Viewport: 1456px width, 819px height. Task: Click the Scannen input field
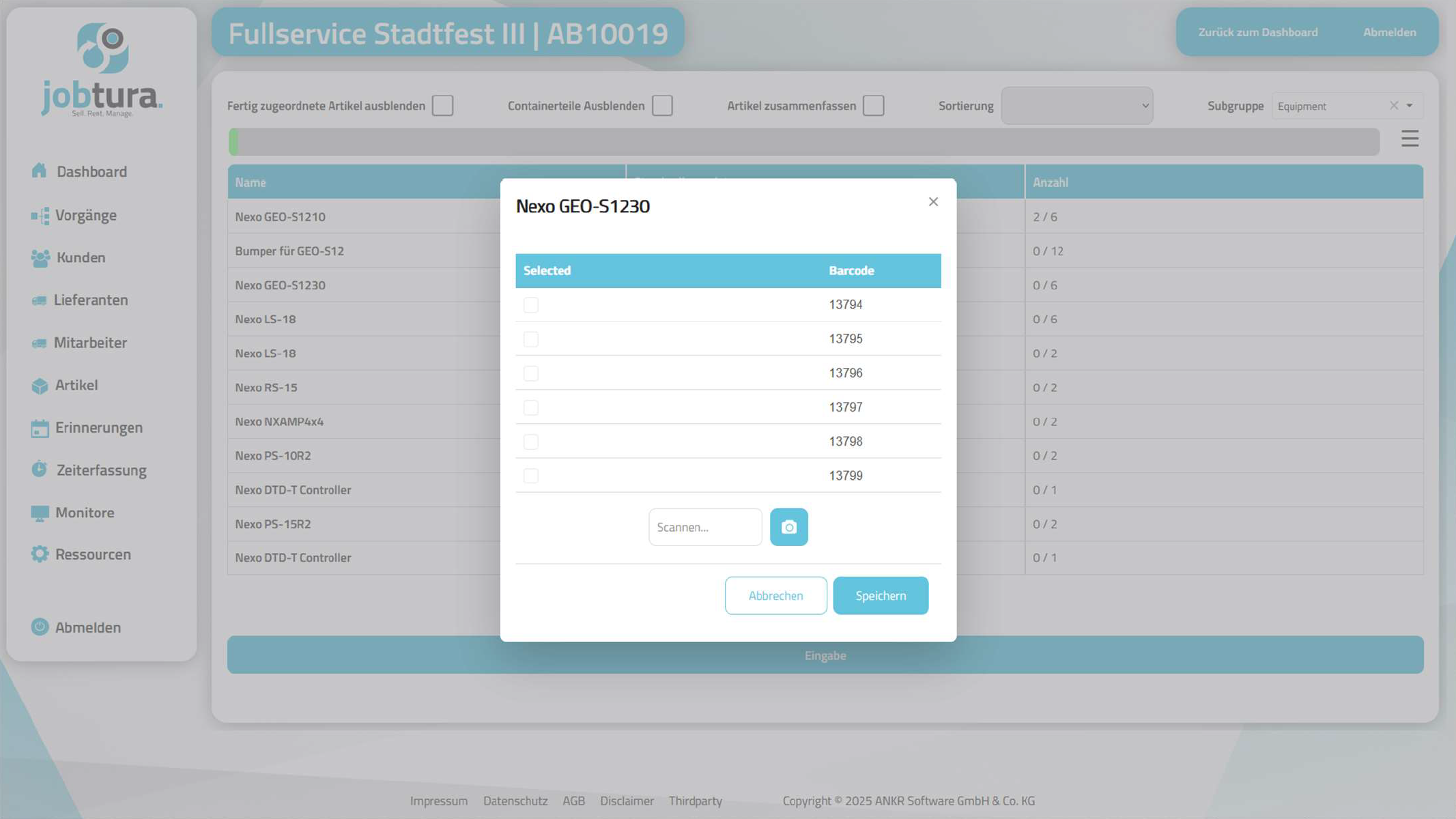point(704,527)
